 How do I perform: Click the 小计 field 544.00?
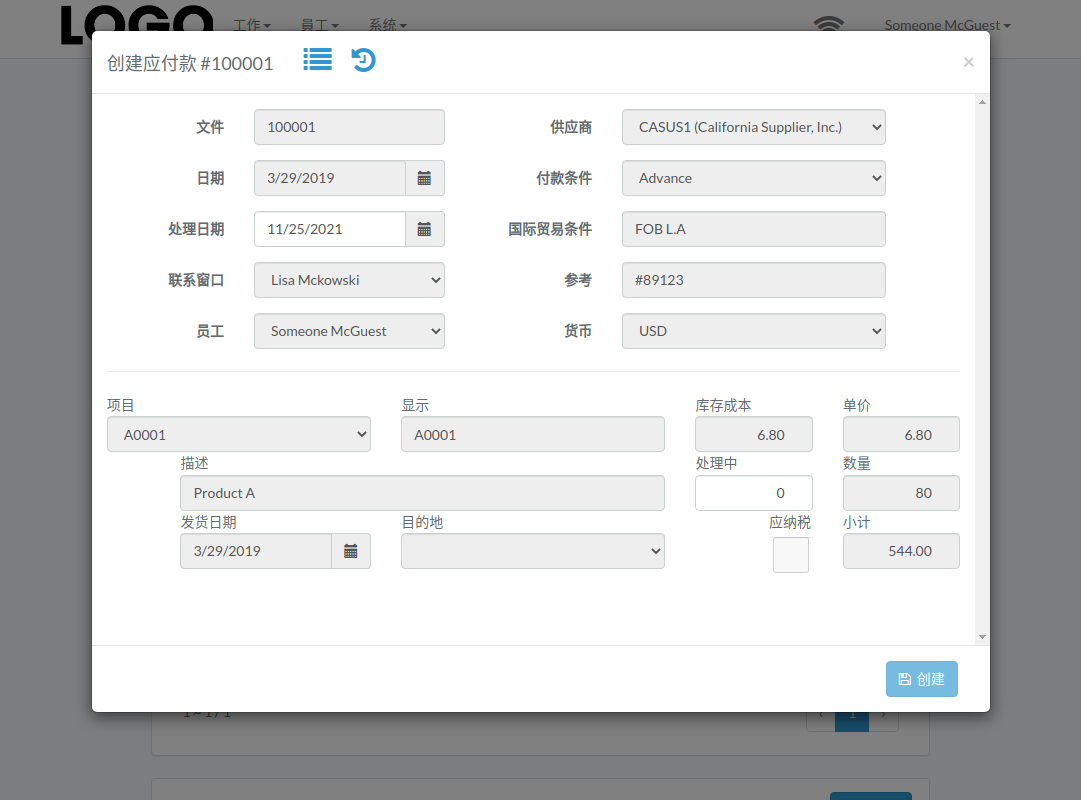point(901,551)
